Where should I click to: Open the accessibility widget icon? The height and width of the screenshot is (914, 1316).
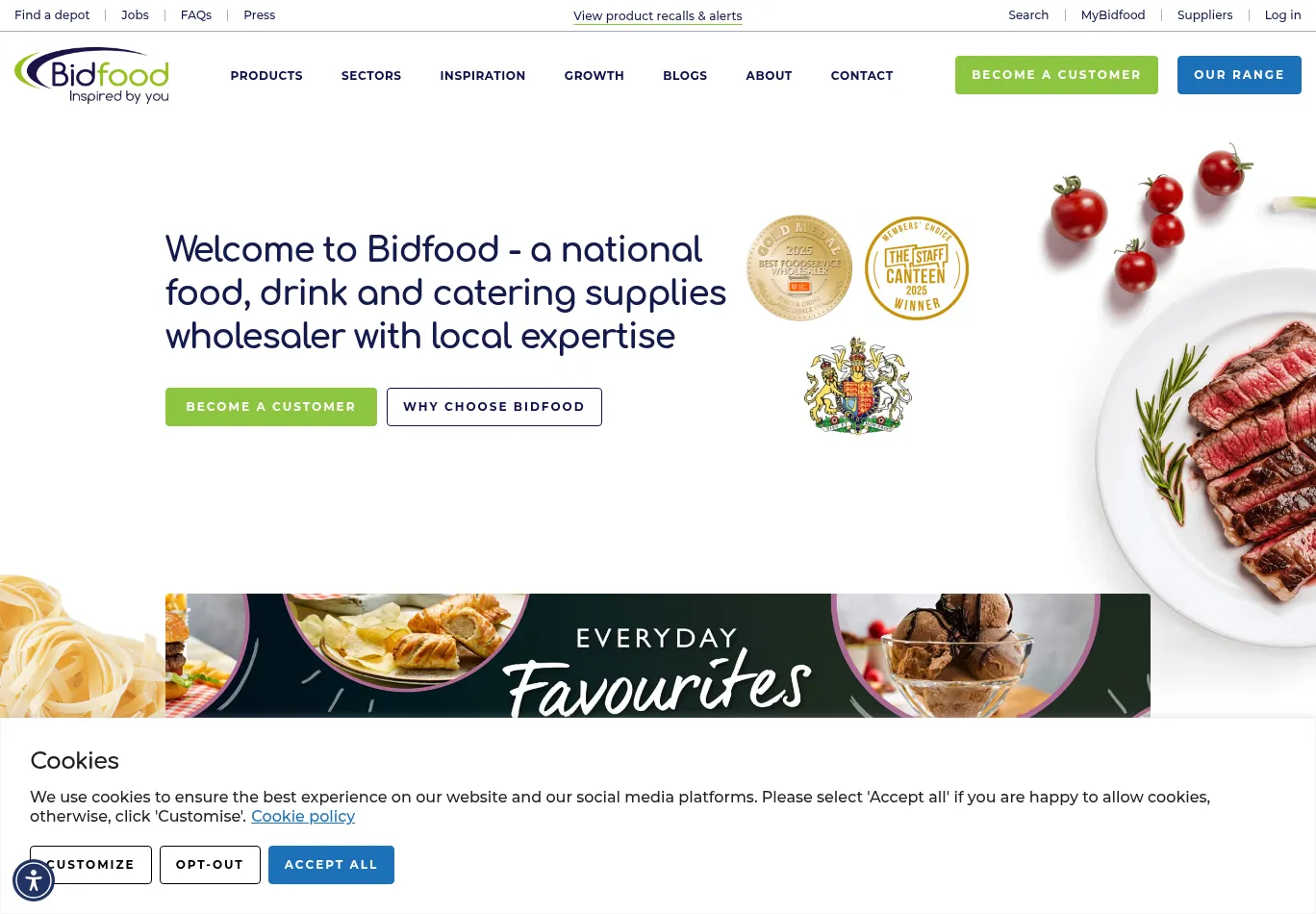tap(34, 880)
